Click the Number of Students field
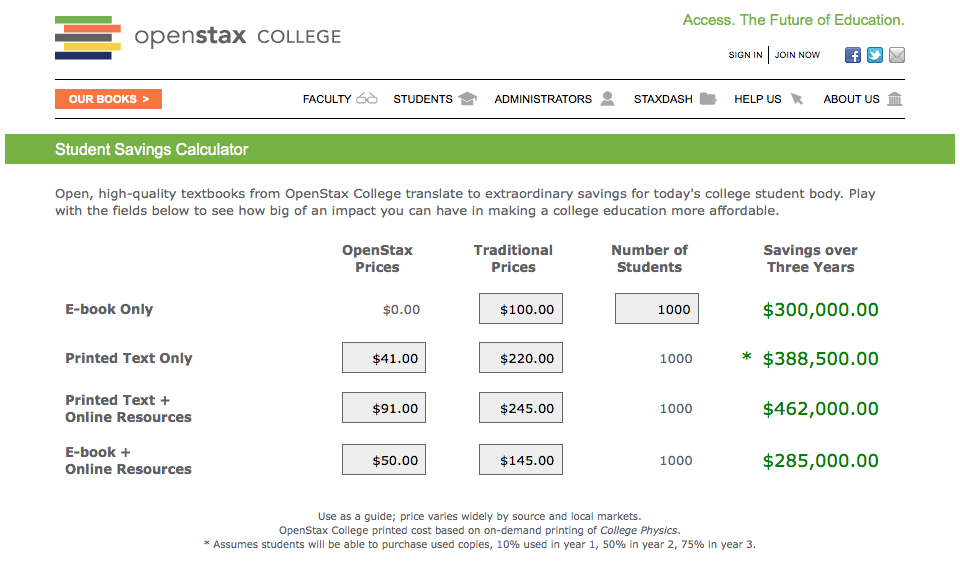960x568 pixels. [x=657, y=309]
